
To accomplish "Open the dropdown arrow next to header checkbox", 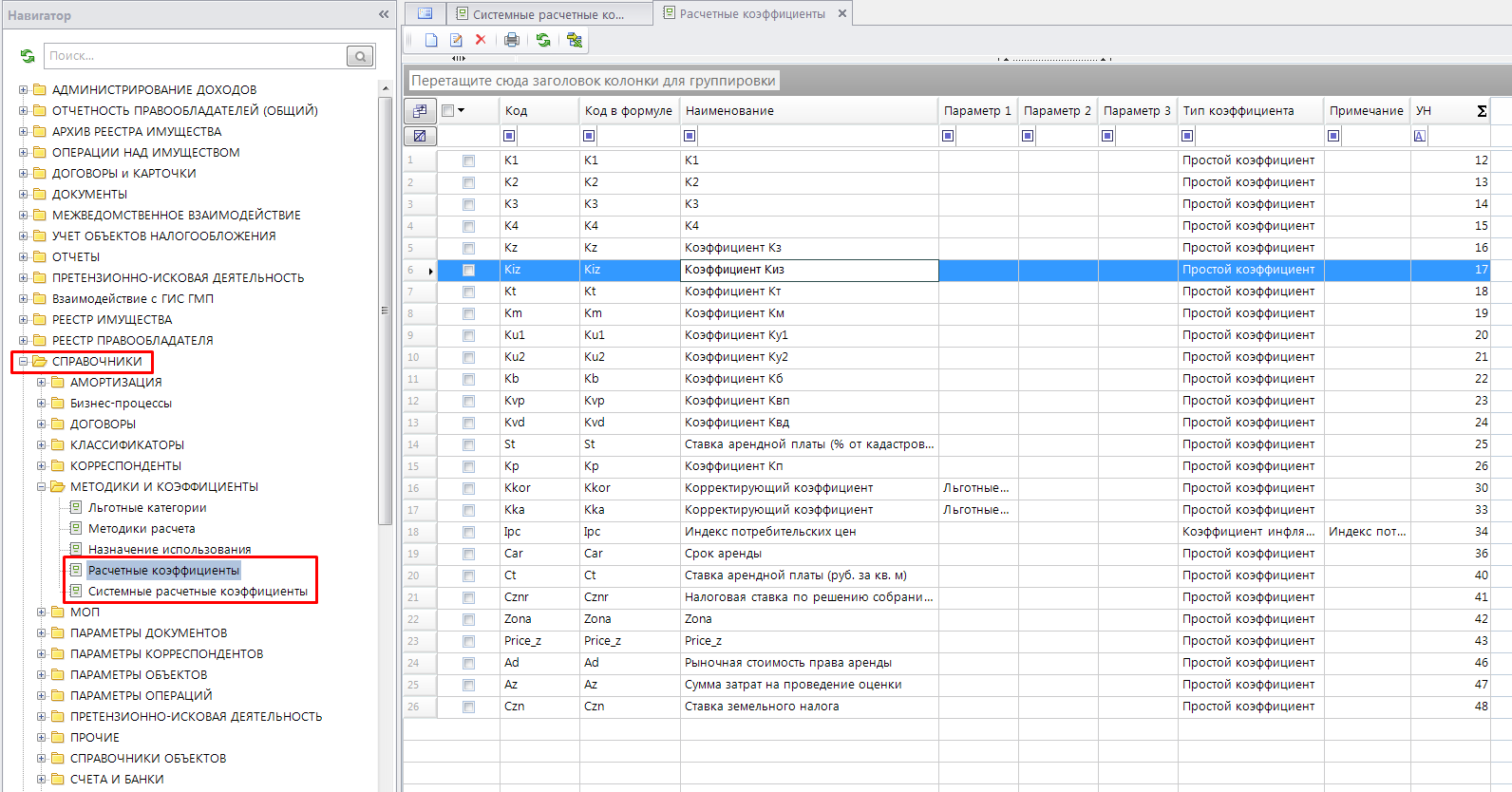I will (x=462, y=110).
